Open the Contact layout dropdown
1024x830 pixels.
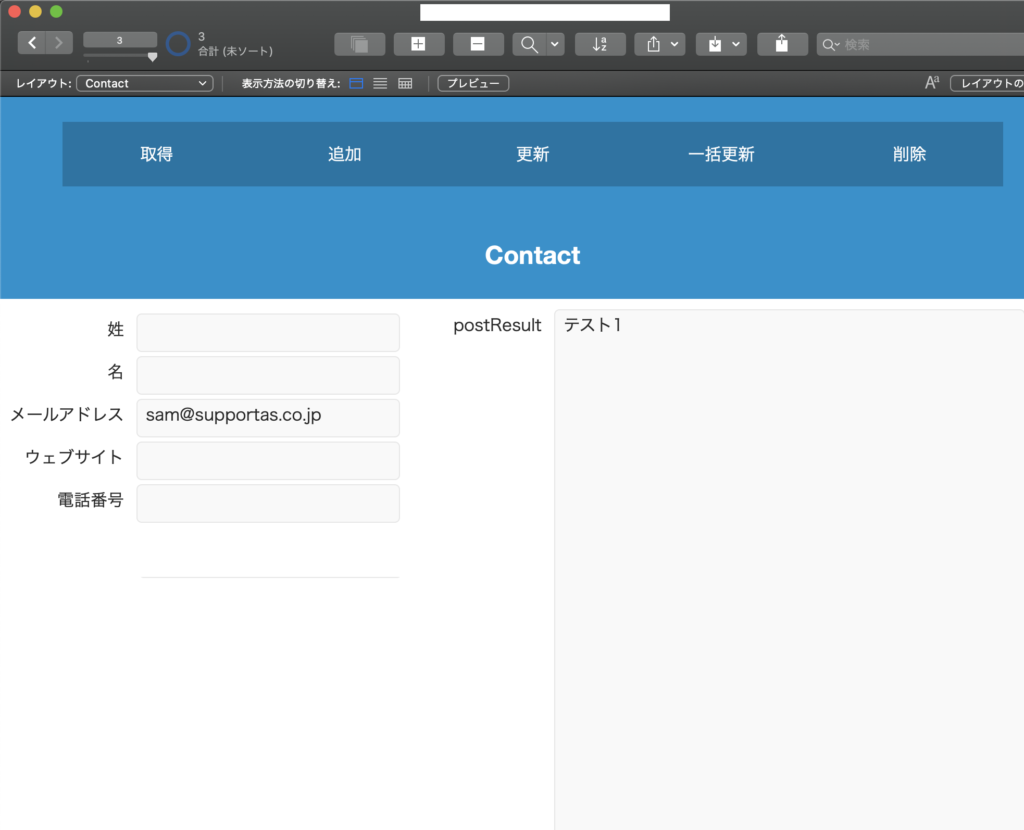(144, 84)
